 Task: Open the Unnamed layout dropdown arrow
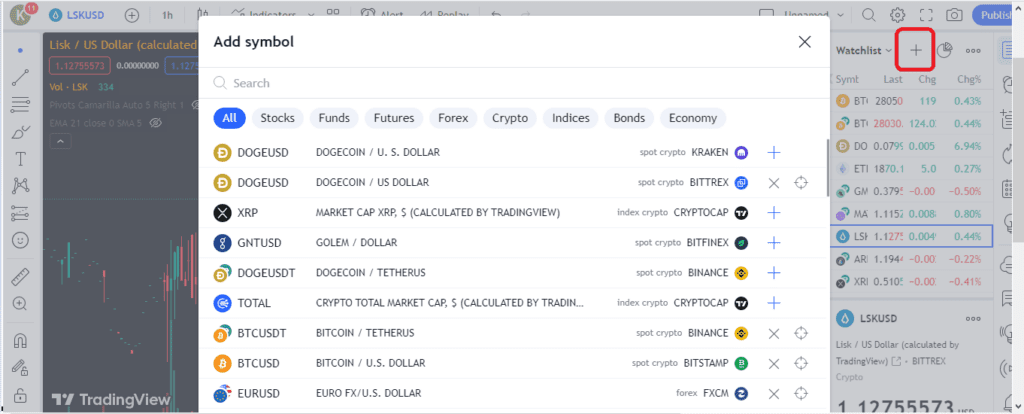(824, 15)
